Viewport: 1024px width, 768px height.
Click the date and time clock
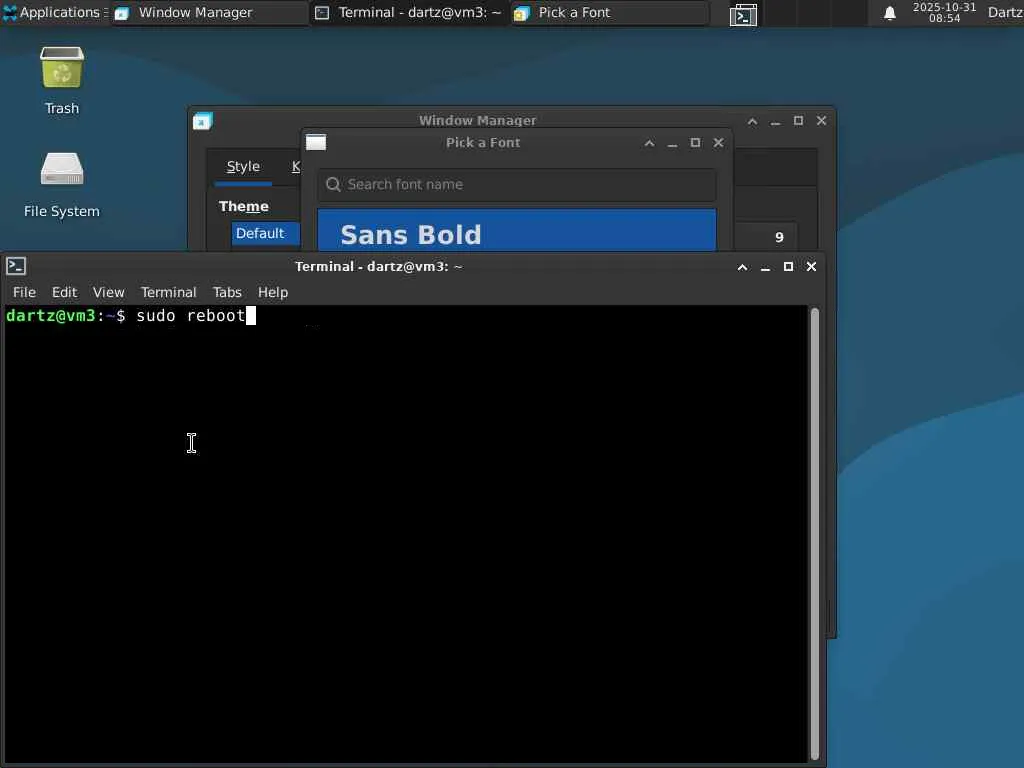944,12
